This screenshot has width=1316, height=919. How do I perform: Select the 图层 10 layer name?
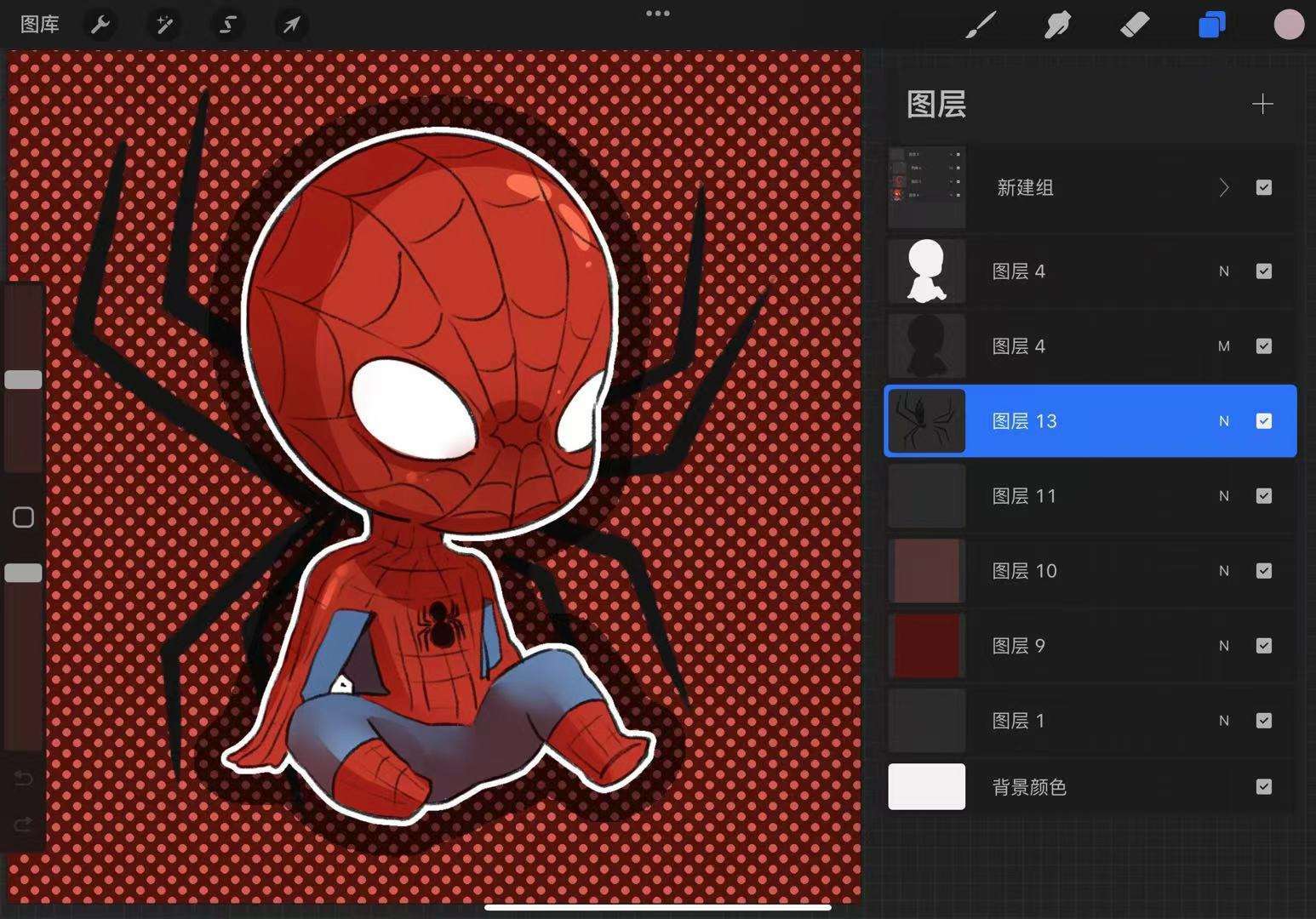(x=1025, y=571)
